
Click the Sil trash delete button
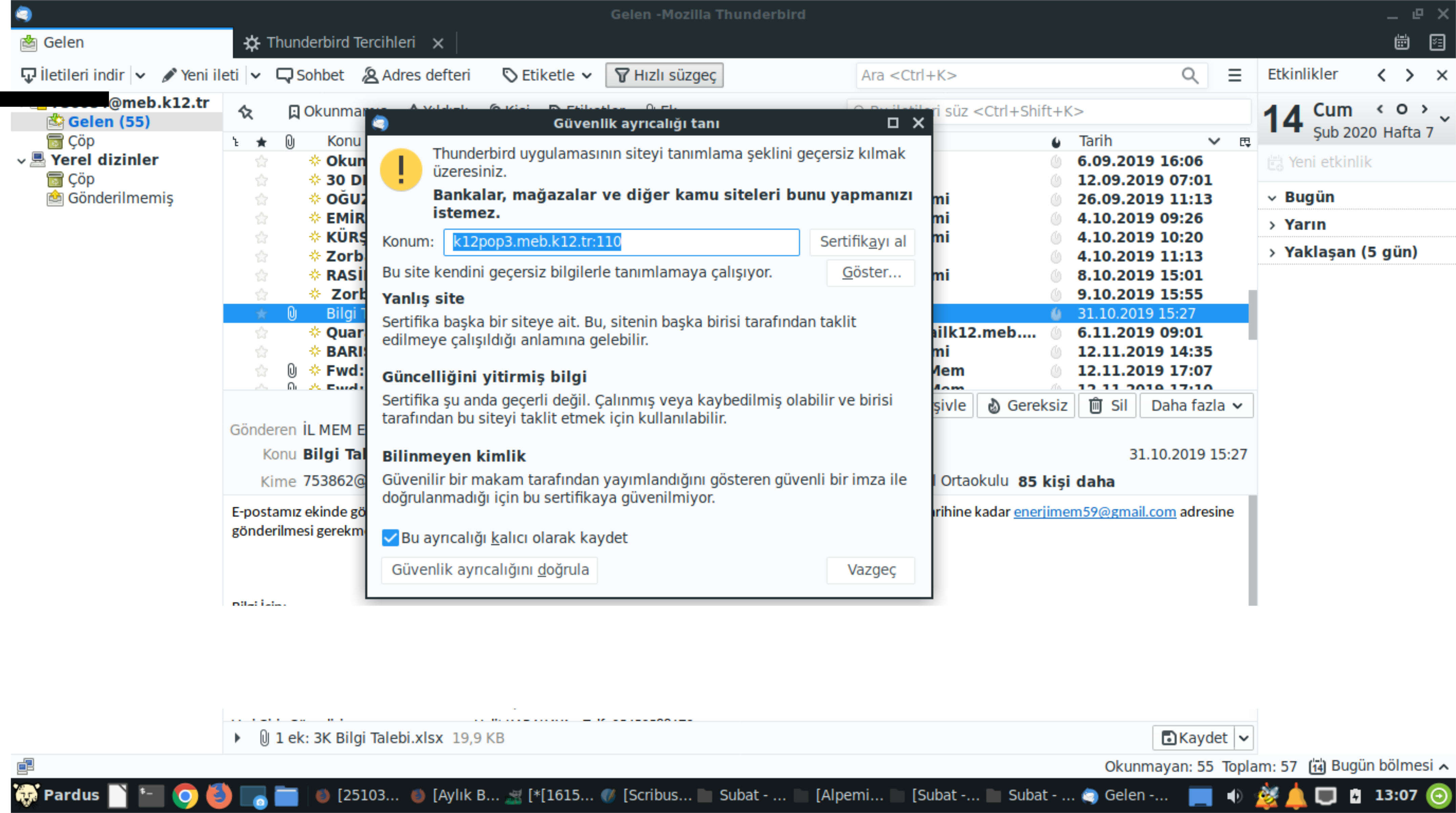coord(1107,405)
